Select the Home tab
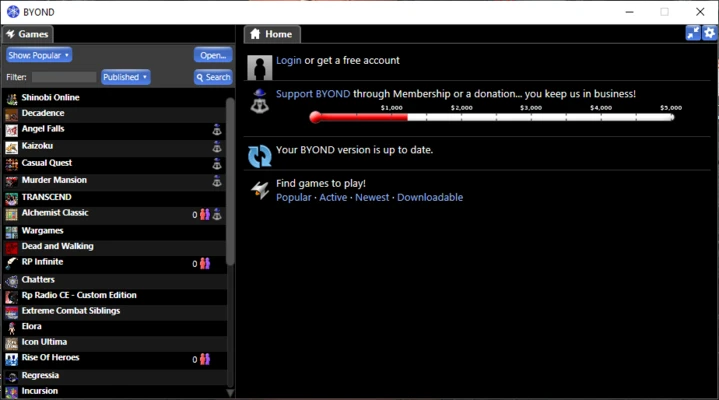The width and height of the screenshot is (719, 400). 271,34
